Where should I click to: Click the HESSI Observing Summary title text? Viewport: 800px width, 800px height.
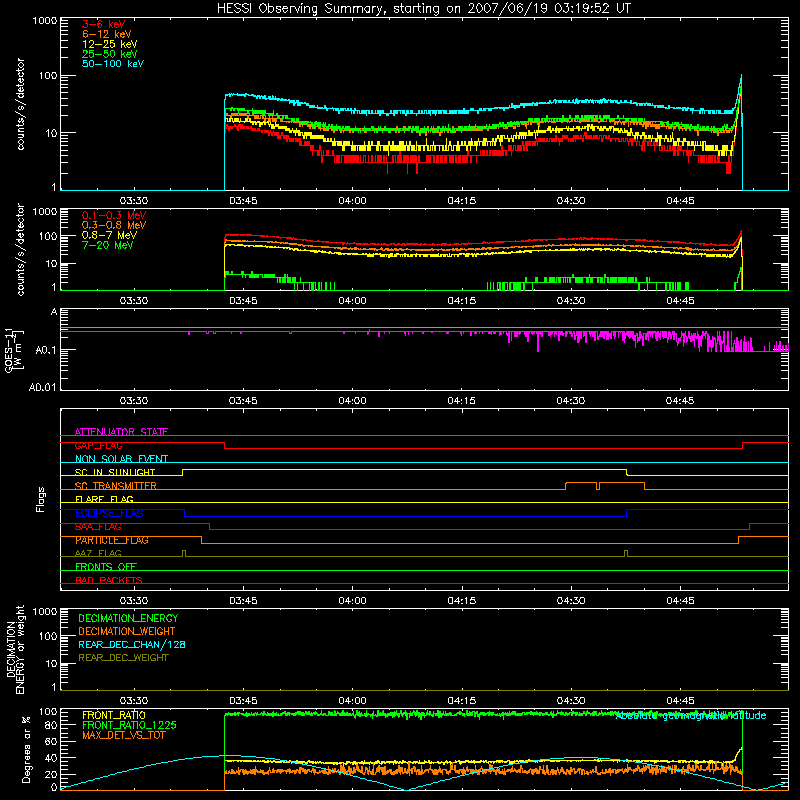point(423,9)
